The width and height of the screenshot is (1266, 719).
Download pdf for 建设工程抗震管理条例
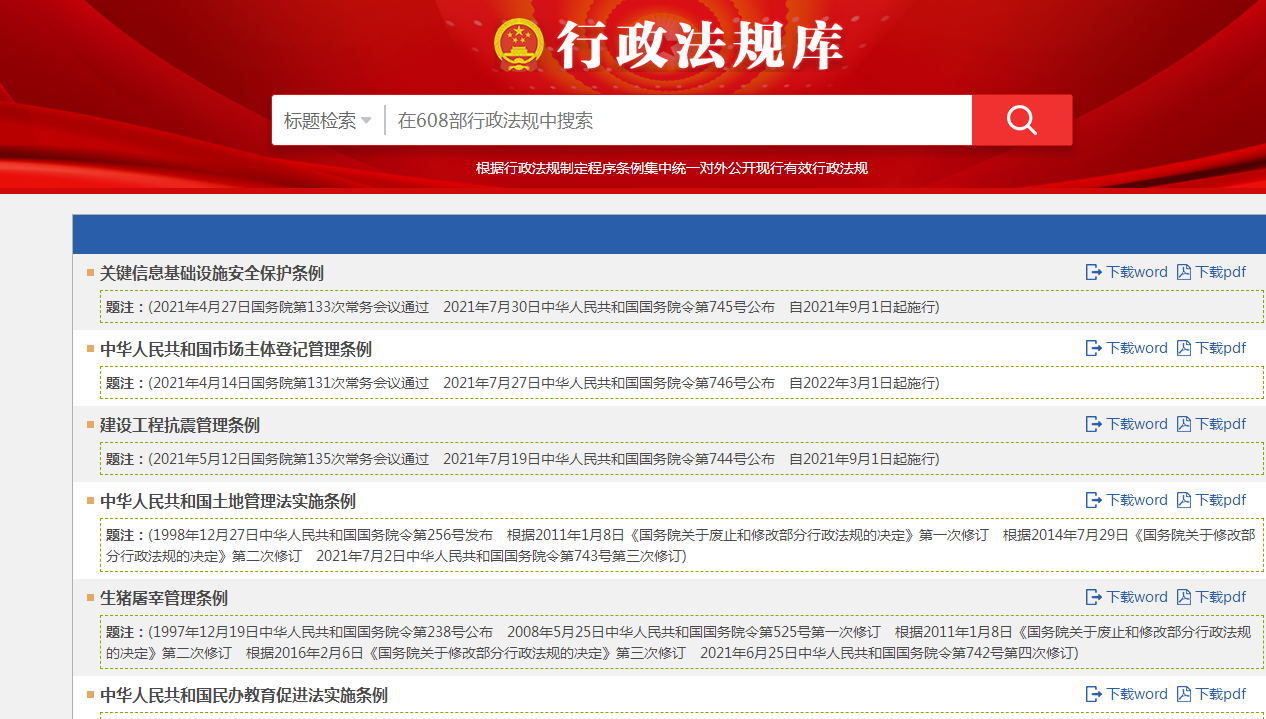1211,424
